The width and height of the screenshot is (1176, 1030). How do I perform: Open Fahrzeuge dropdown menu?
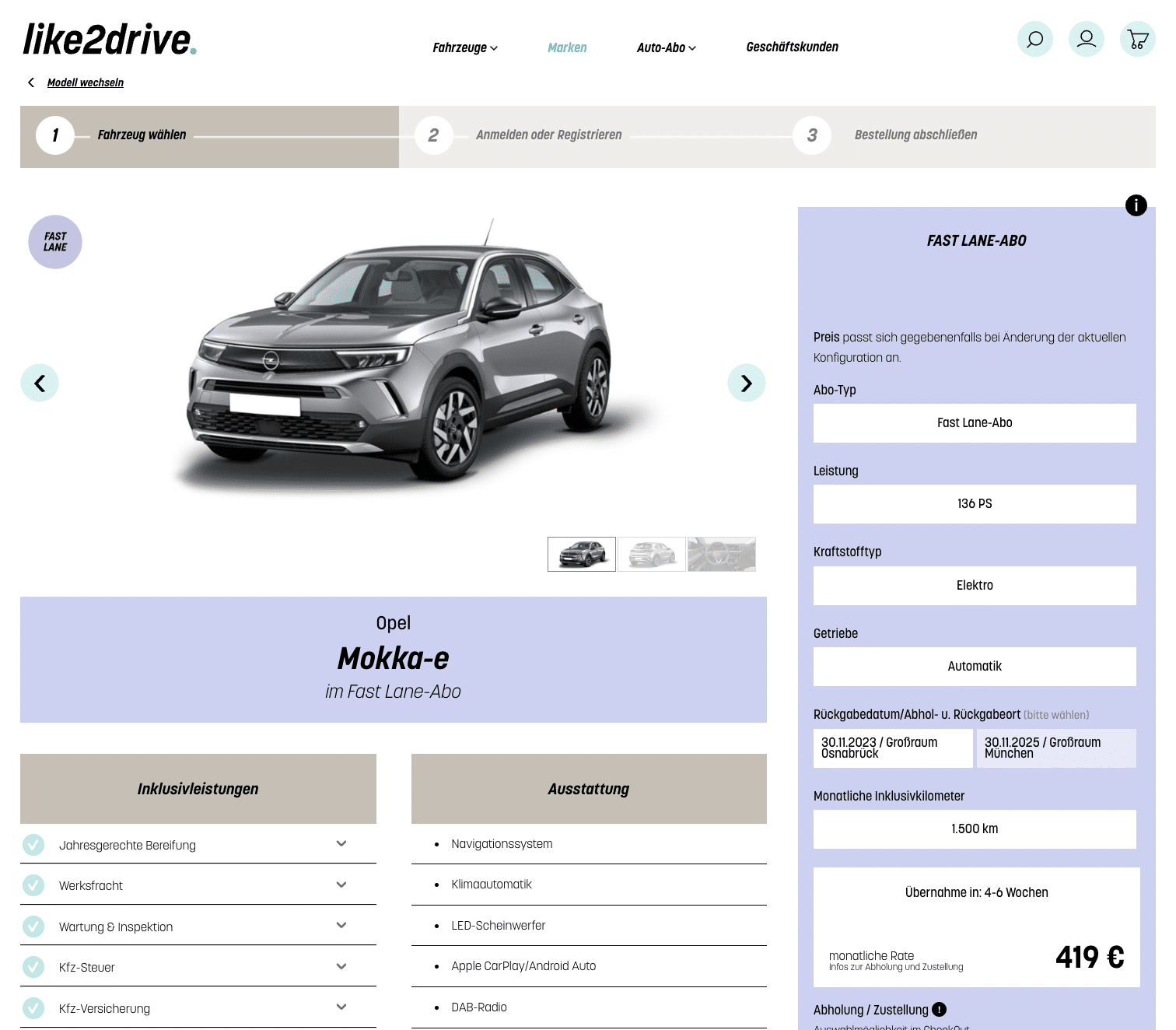pos(465,47)
